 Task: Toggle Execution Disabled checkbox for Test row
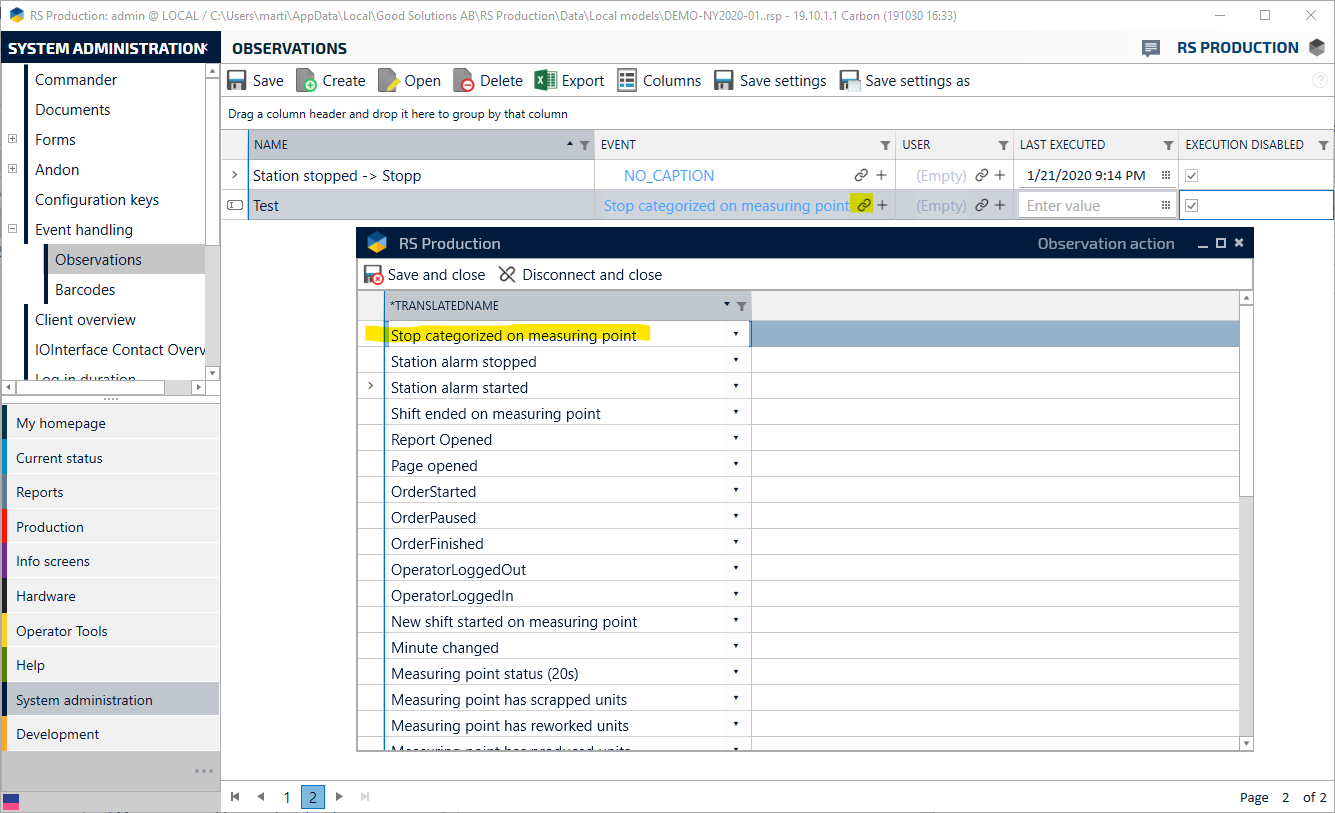coord(1192,206)
